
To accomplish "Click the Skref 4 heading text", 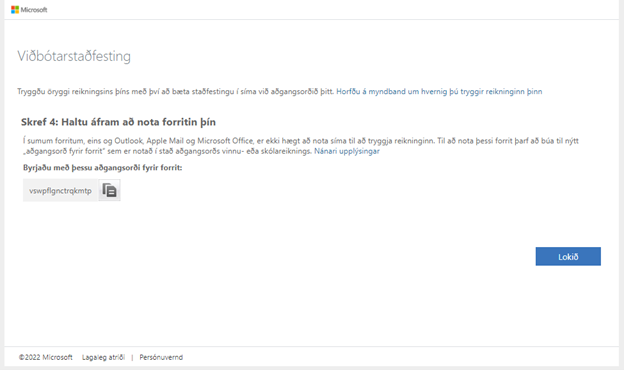I will 118,122.
